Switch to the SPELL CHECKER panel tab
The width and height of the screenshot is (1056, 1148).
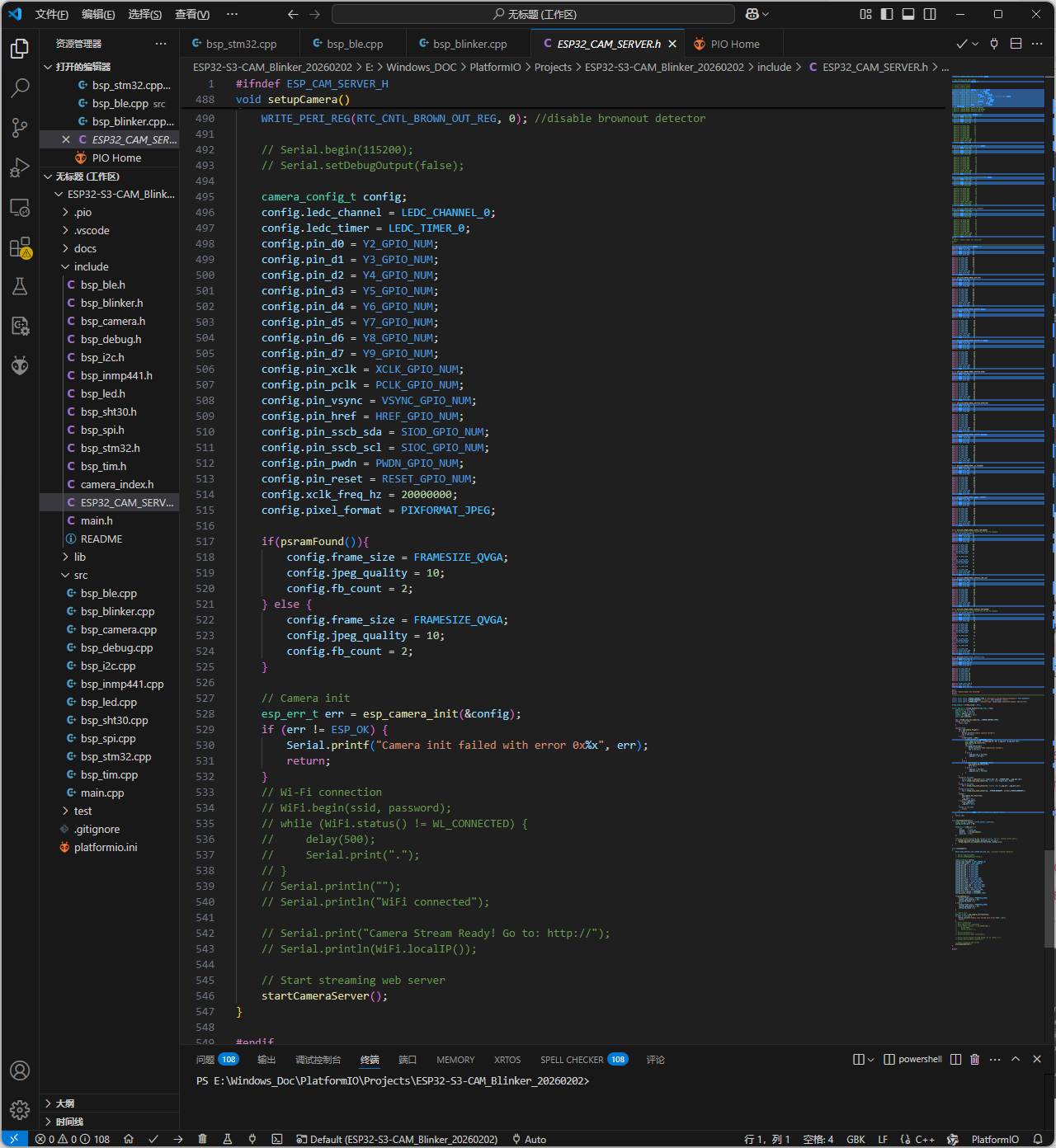(x=584, y=1059)
